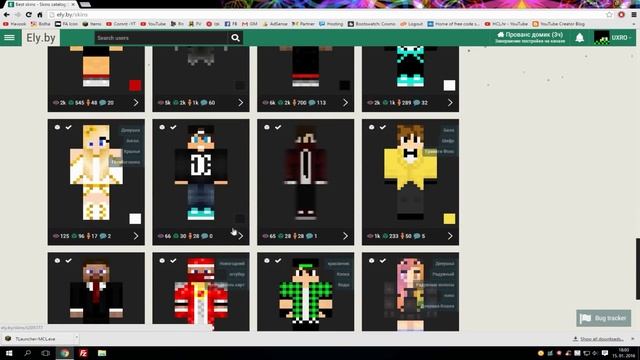The image size is (640, 360).
Task: Open details arrow on the 6k-views skin card
Action: coord(345,103)
